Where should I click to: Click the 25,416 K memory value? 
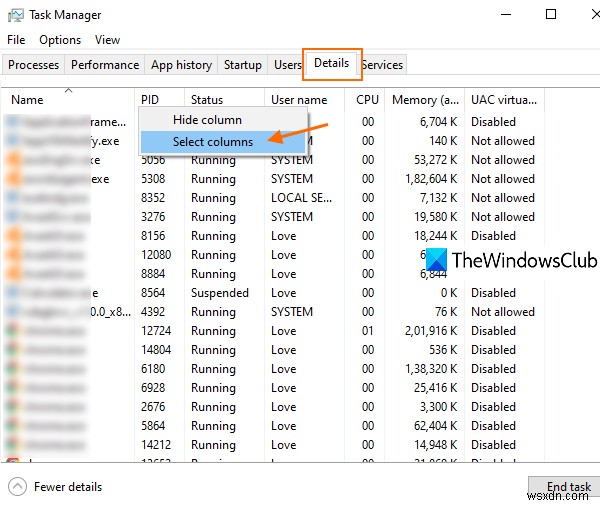coord(436,388)
